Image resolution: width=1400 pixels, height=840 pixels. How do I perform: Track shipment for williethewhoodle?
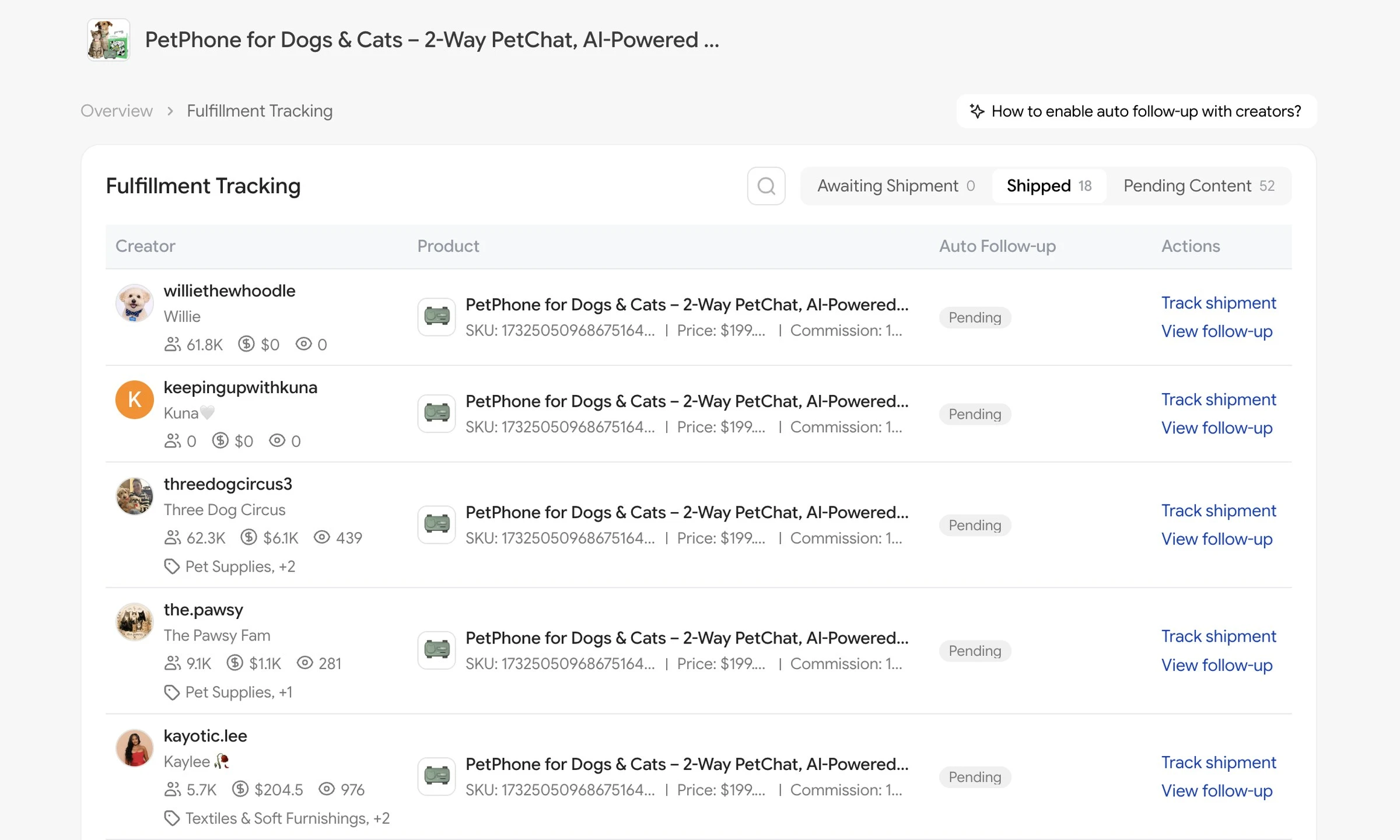point(1219,303)
